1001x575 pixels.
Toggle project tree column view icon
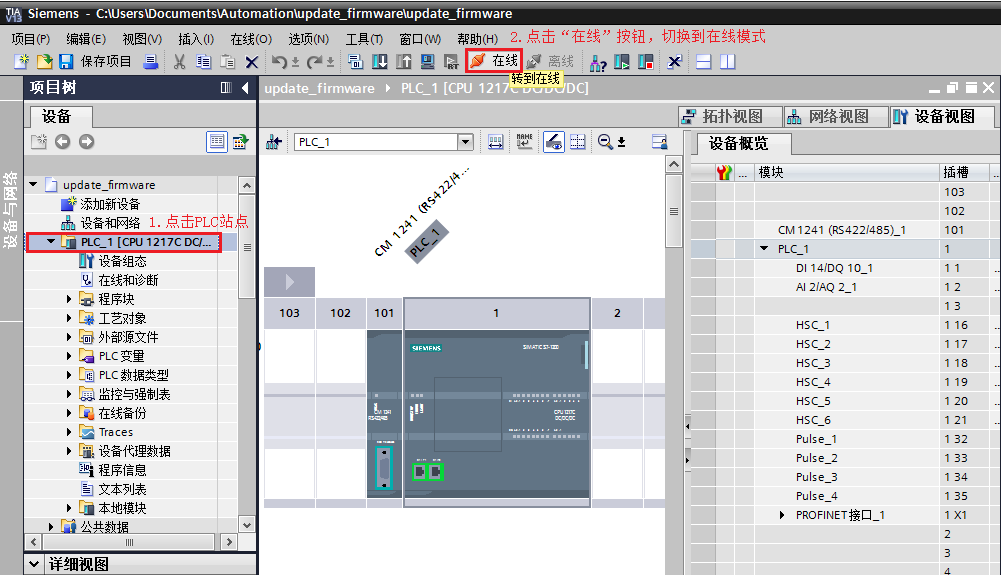[x=226, y=87]
